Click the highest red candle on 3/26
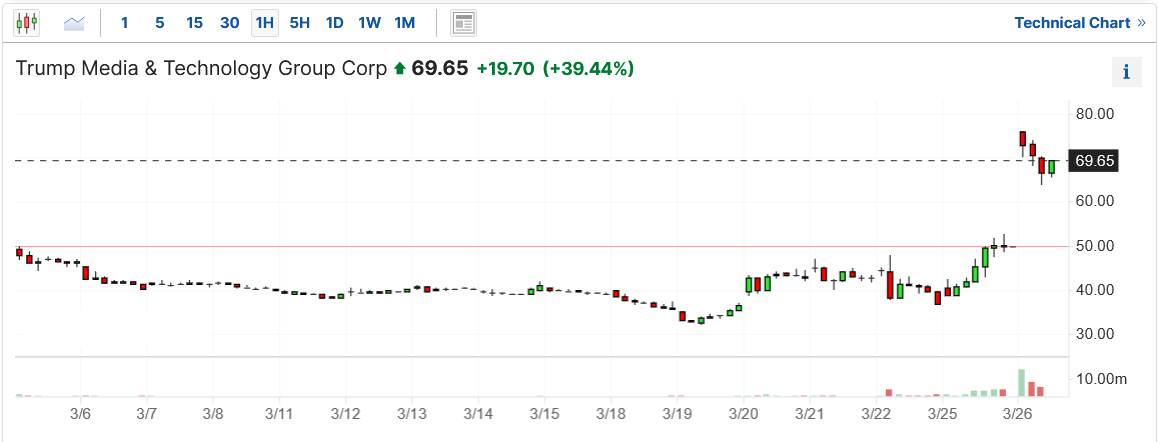The height and width of the screenshot is (442, 1158). tap(1023, 138)
